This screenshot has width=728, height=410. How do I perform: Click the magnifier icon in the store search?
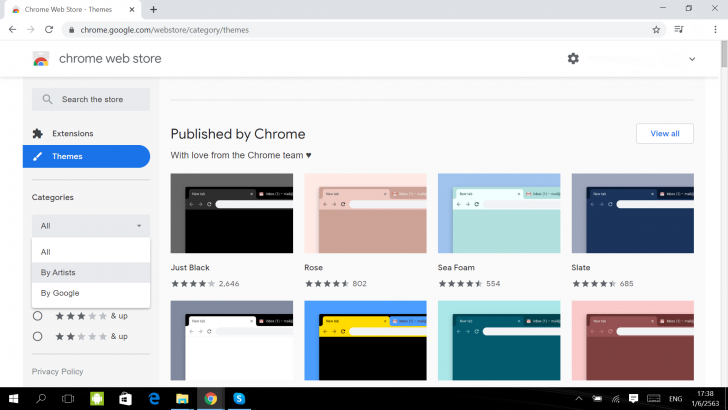47,99
